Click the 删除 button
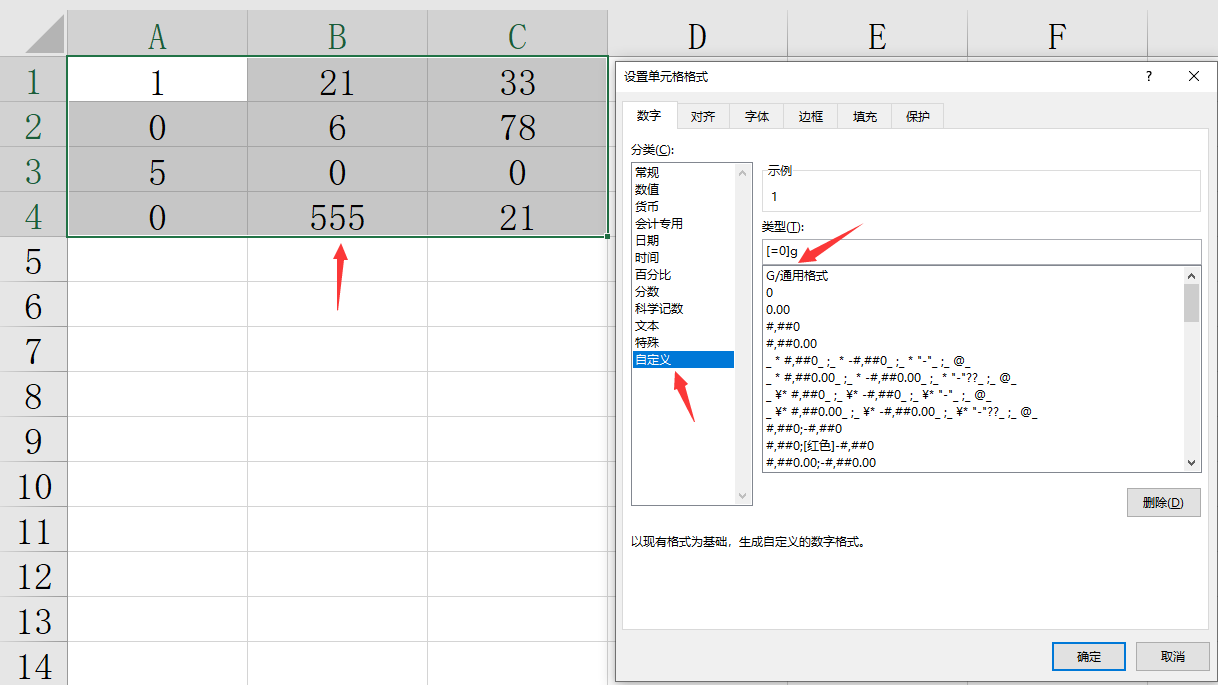 point(1163,503)
